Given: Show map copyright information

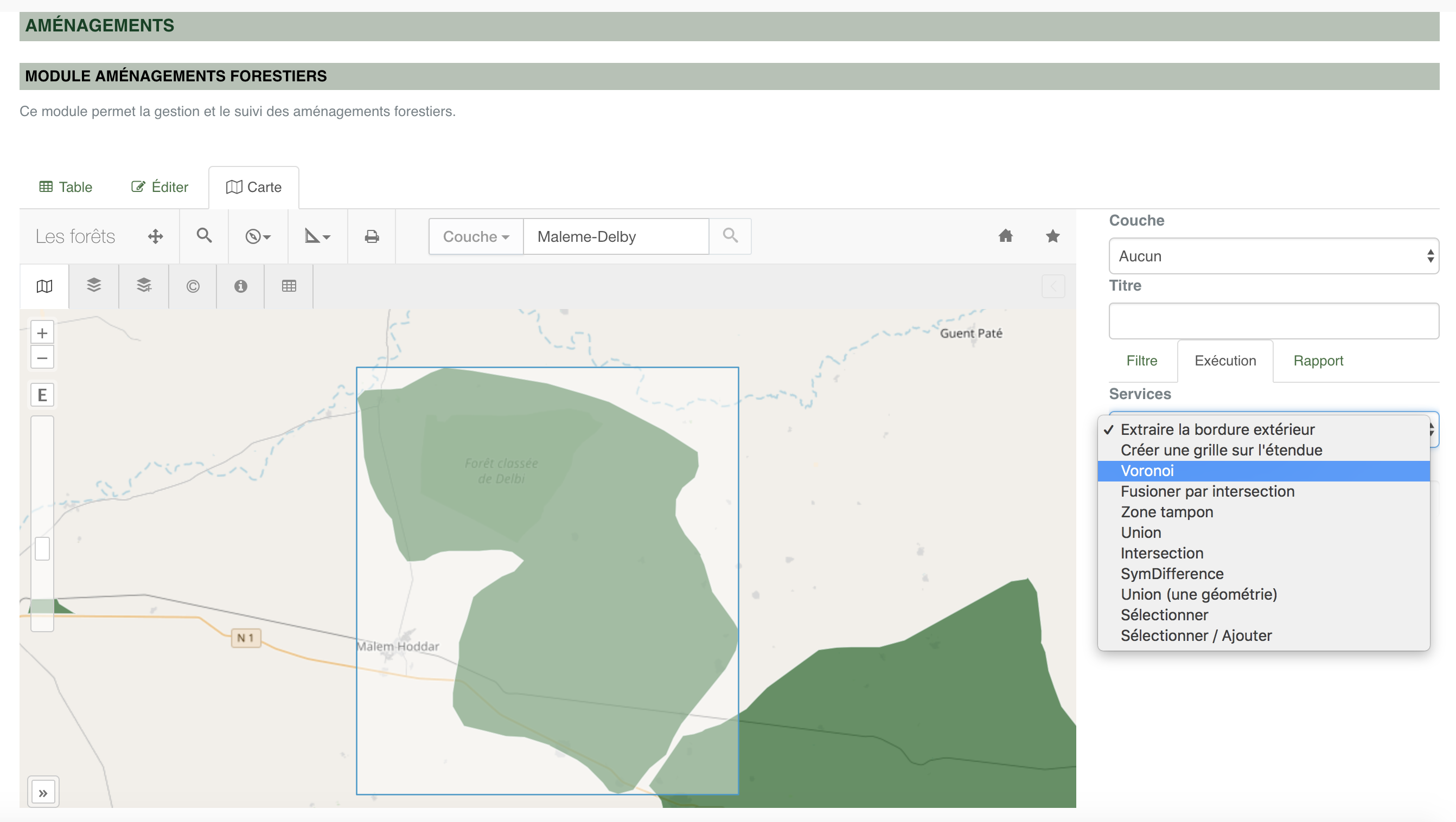Looking at the screenshot, I should pos(192,286).
